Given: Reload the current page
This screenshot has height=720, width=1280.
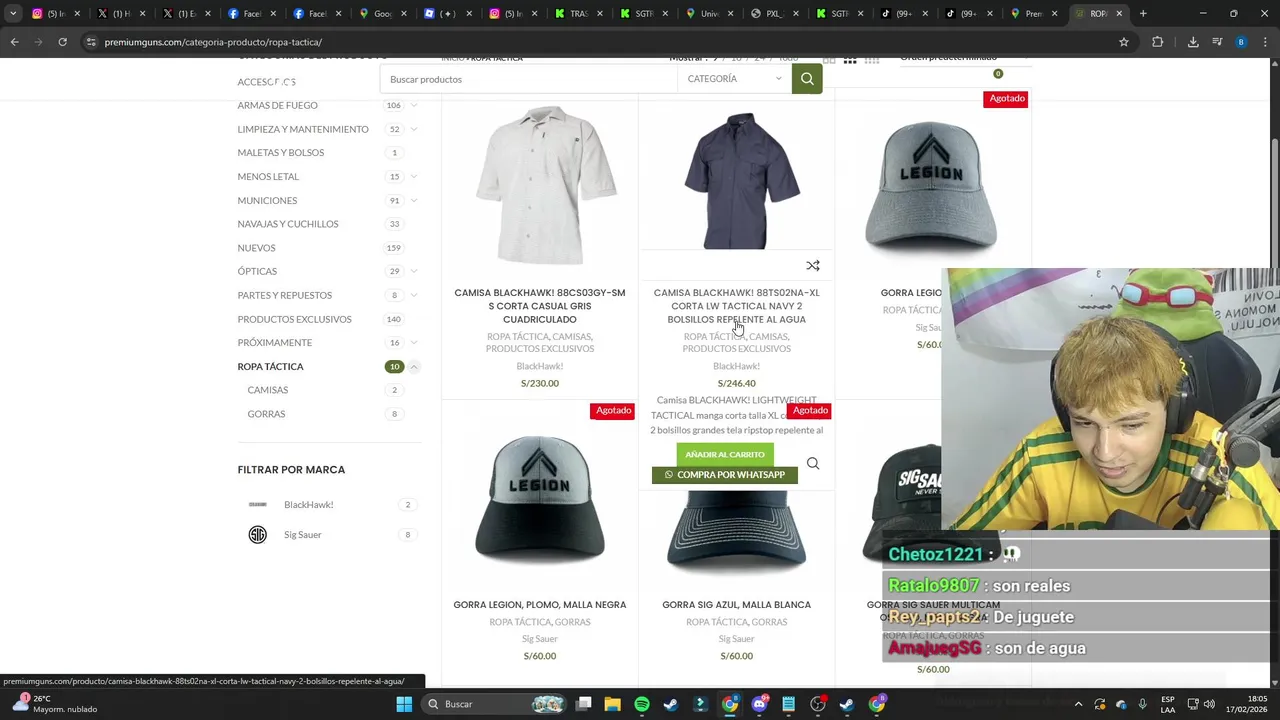Looking at the screenshot, I should tap(62, 42).
